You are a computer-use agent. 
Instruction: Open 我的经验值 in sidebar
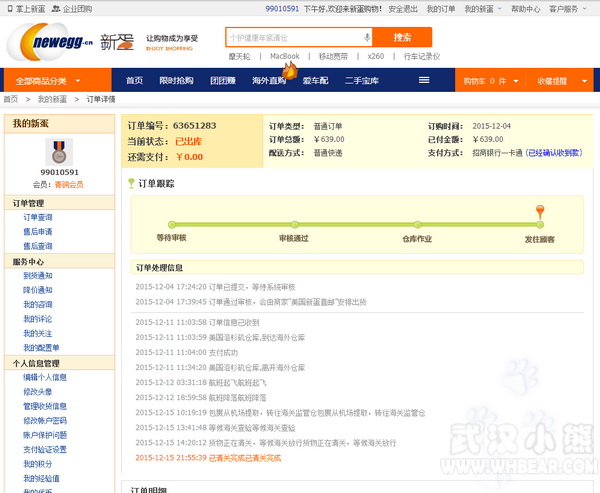coord(41,478)
